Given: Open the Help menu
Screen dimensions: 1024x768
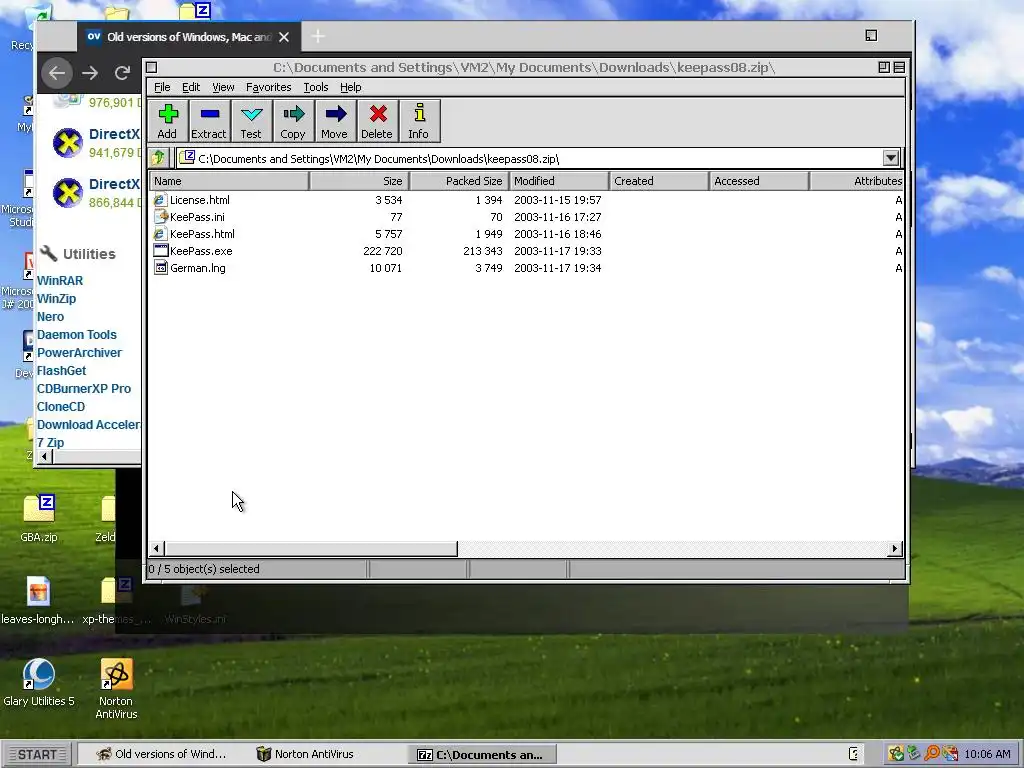Looking at the screenshot, I should coord(351,87).
